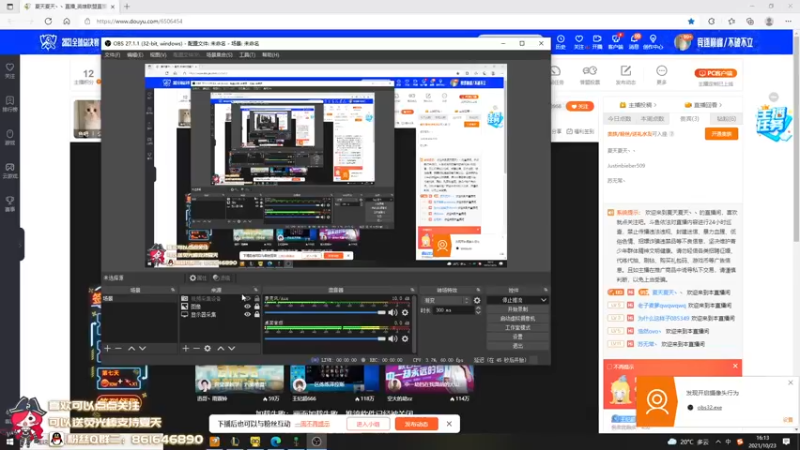
Task: Click the browser address bar URL
Action: (139, 21)
